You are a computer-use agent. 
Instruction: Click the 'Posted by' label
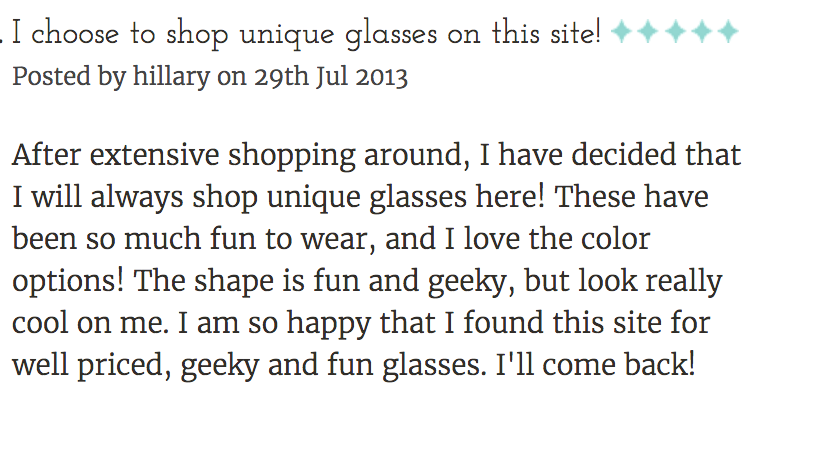(x=69, y=76)
